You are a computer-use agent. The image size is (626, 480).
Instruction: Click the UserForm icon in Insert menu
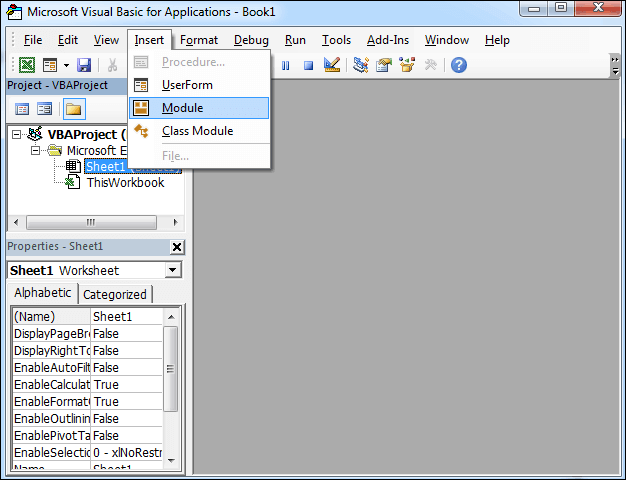pyautogui.click(x=141, y=85)
